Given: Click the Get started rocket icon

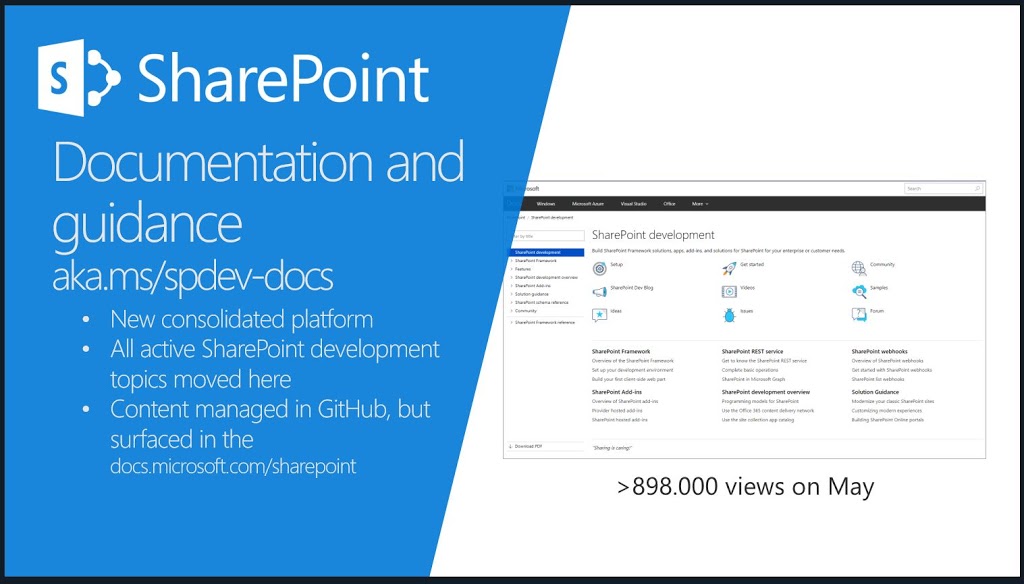Looking at the screenshot, I should click(729, 268).
